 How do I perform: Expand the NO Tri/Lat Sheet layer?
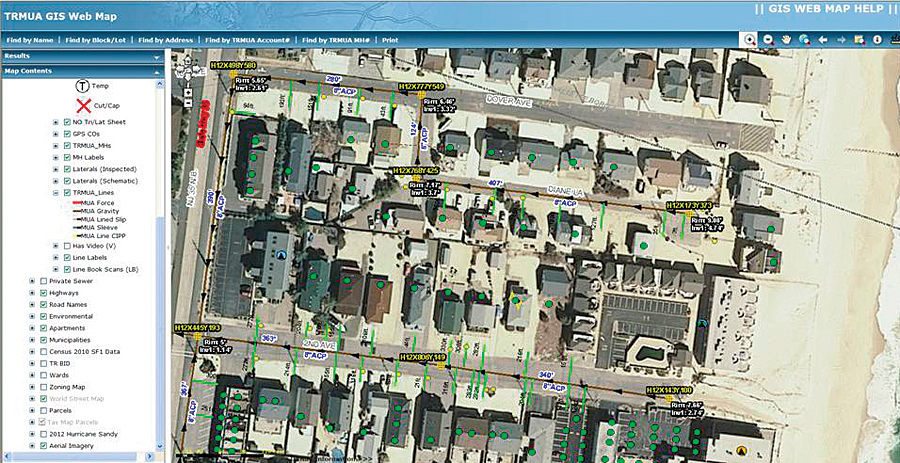(56, 122)
